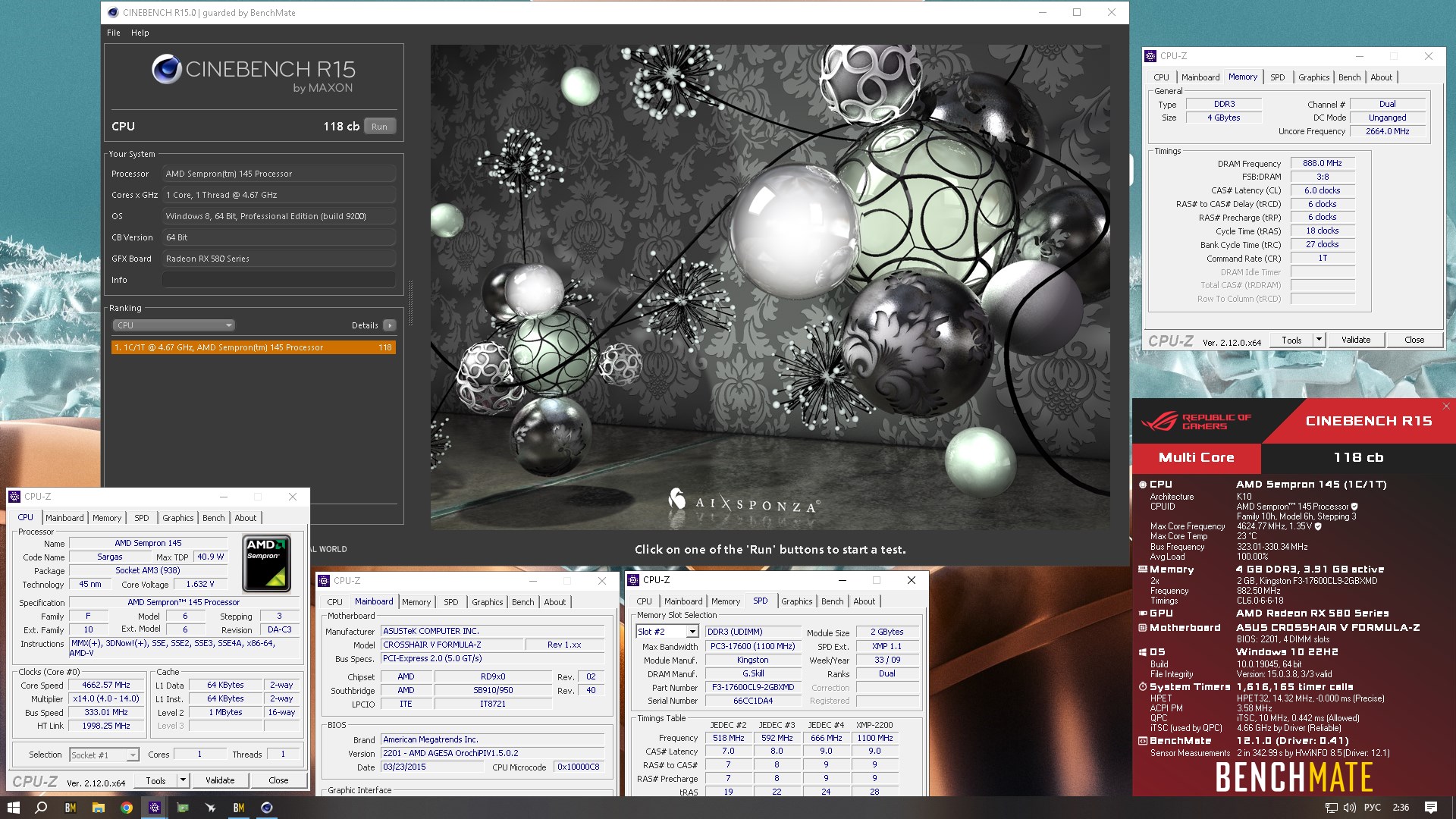The image size is (1456, 819).
Task: Click the Core Voltage value 1.632 V
Action: click(x=199, y=584)
